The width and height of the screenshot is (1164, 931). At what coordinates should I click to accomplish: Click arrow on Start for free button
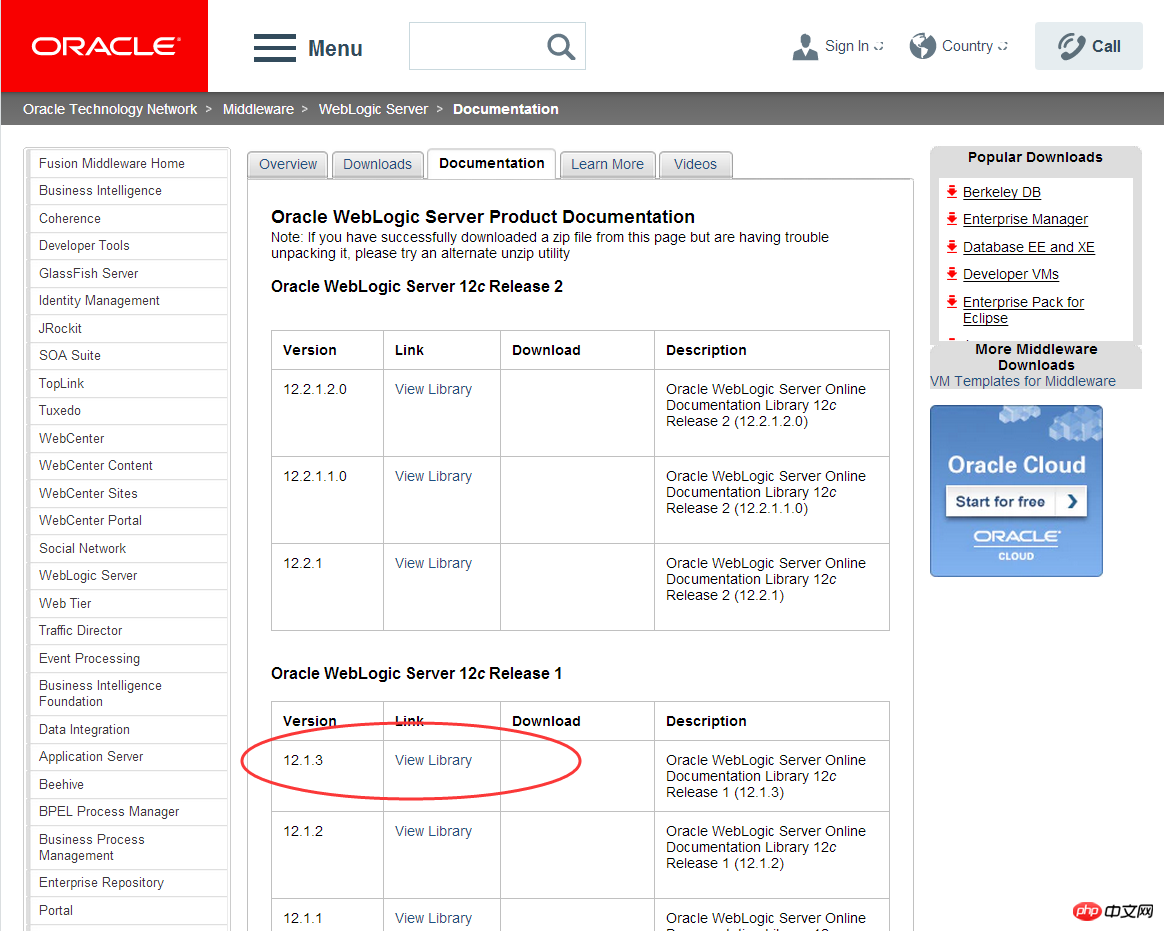click(x=1072, y=501)
